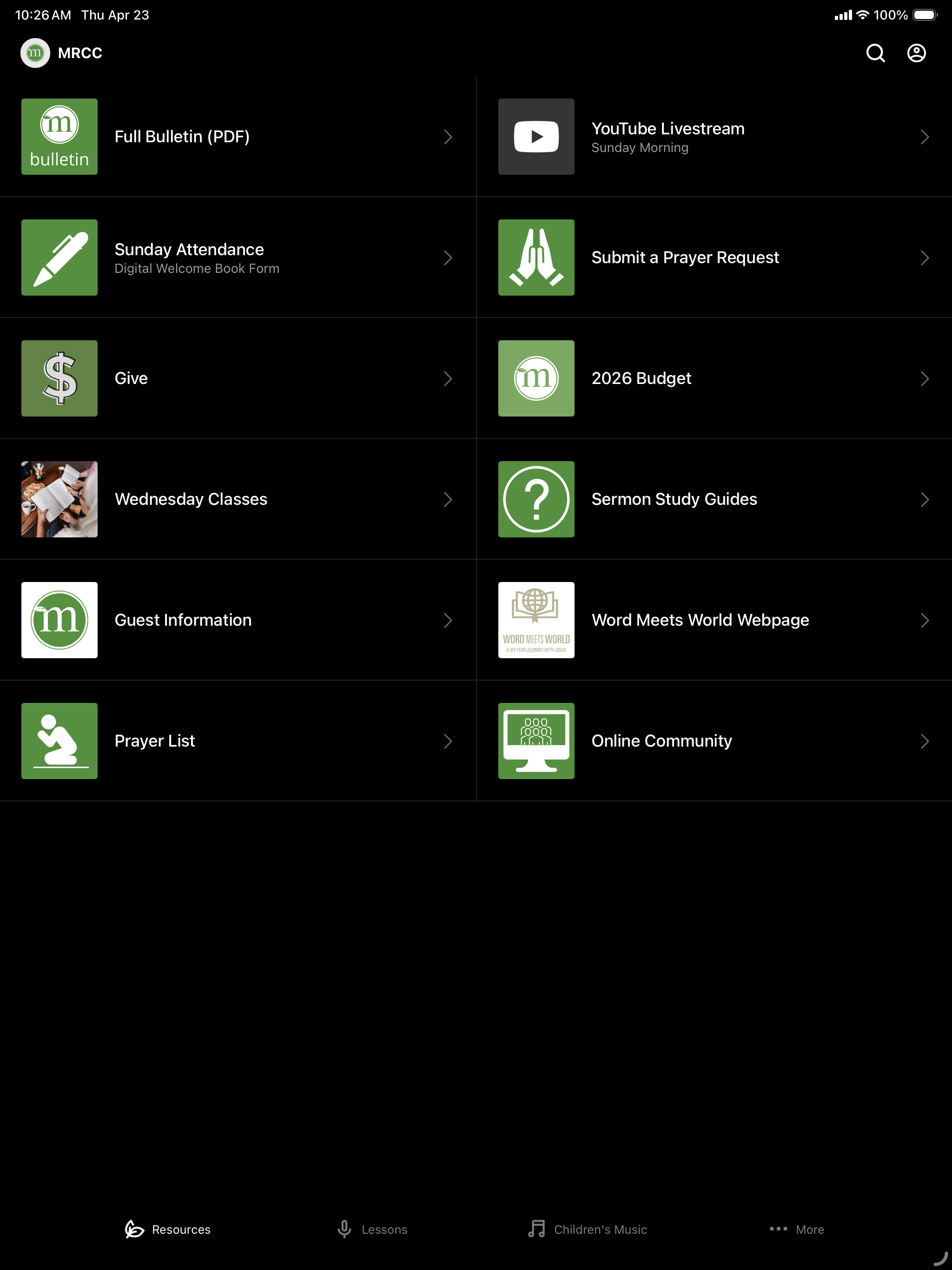Tap the dollar sign Give icon
The height and width of the screenshot is (1270, 952).
pos(59,378)
